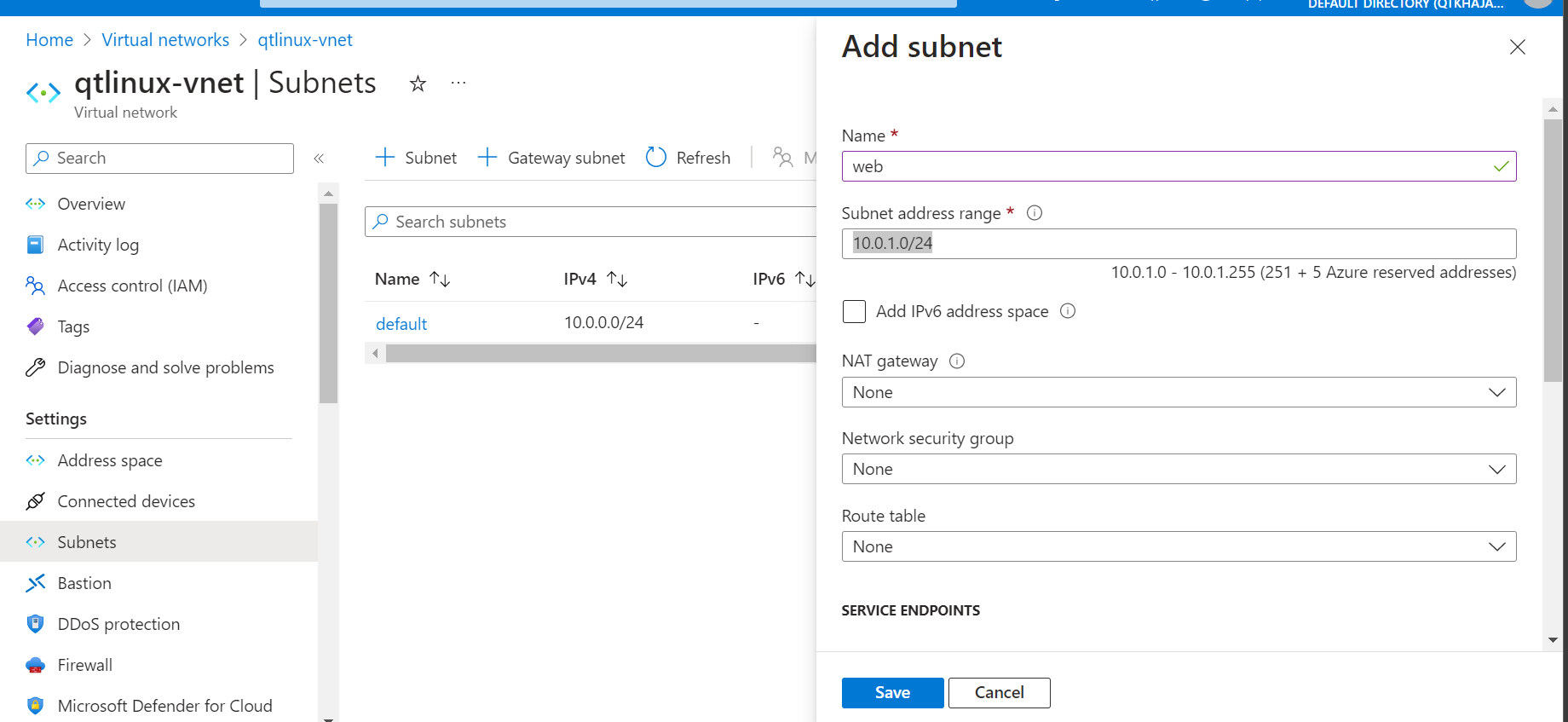Open the NAT gateway dropdown
Viewport: 1568px width, 722px height.
tap(1179, 392)
